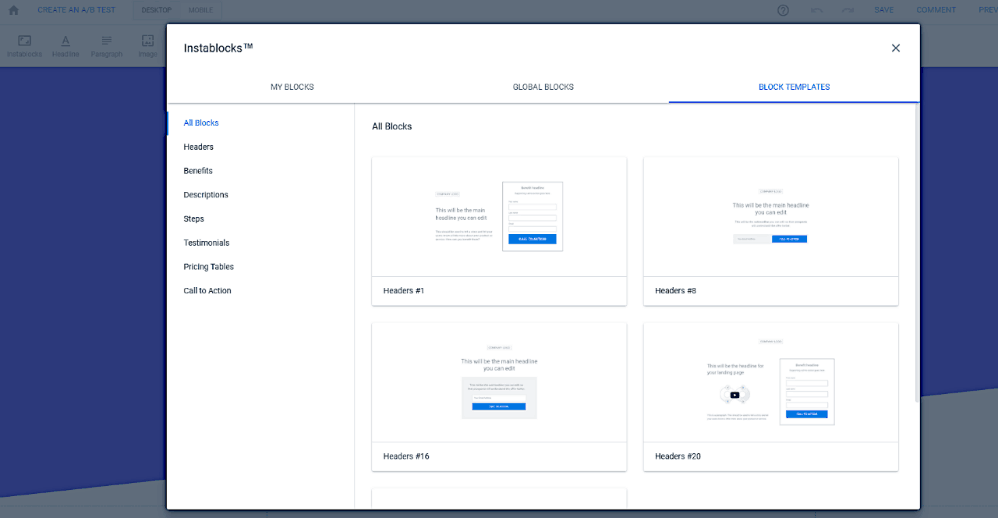Click the Headers #1 label
Viewport: 998px width, 518px height.
point(404,291)
